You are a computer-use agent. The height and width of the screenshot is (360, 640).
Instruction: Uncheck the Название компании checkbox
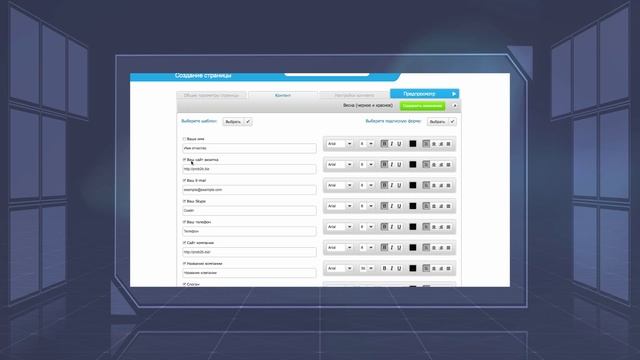click(184, 264)
